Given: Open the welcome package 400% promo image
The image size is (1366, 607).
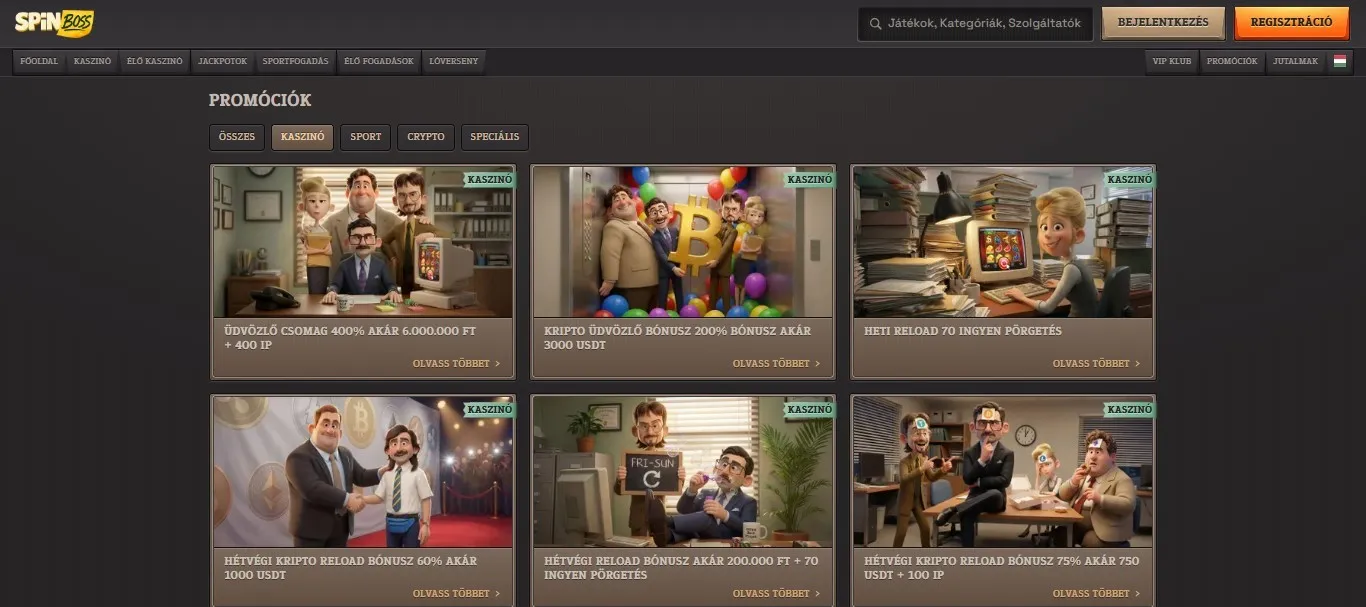Looking at the screenshot, I should coord(363,242).
